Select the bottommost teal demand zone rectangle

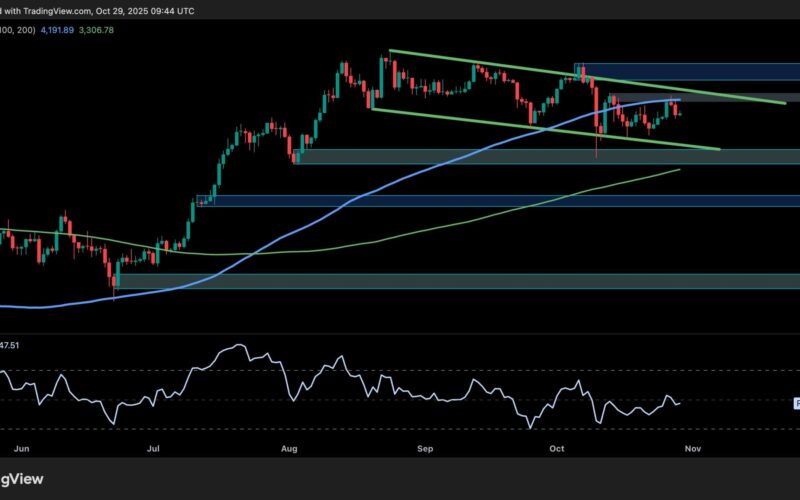[x=450, y=281]
